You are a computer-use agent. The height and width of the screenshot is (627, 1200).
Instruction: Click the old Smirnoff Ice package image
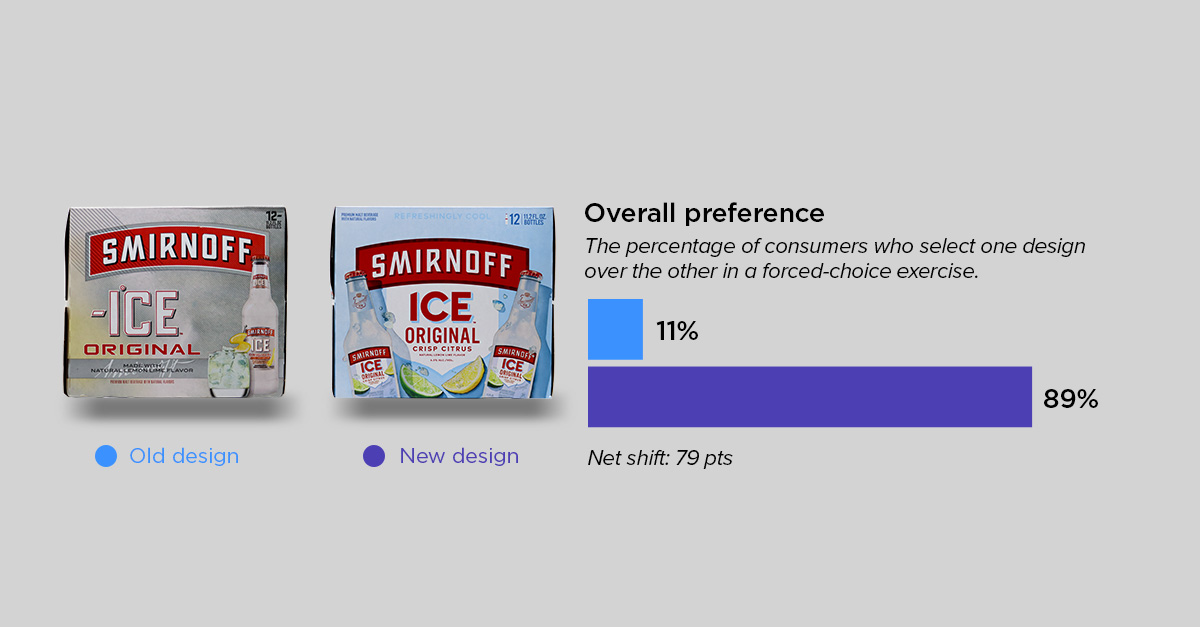pos(176,303)
